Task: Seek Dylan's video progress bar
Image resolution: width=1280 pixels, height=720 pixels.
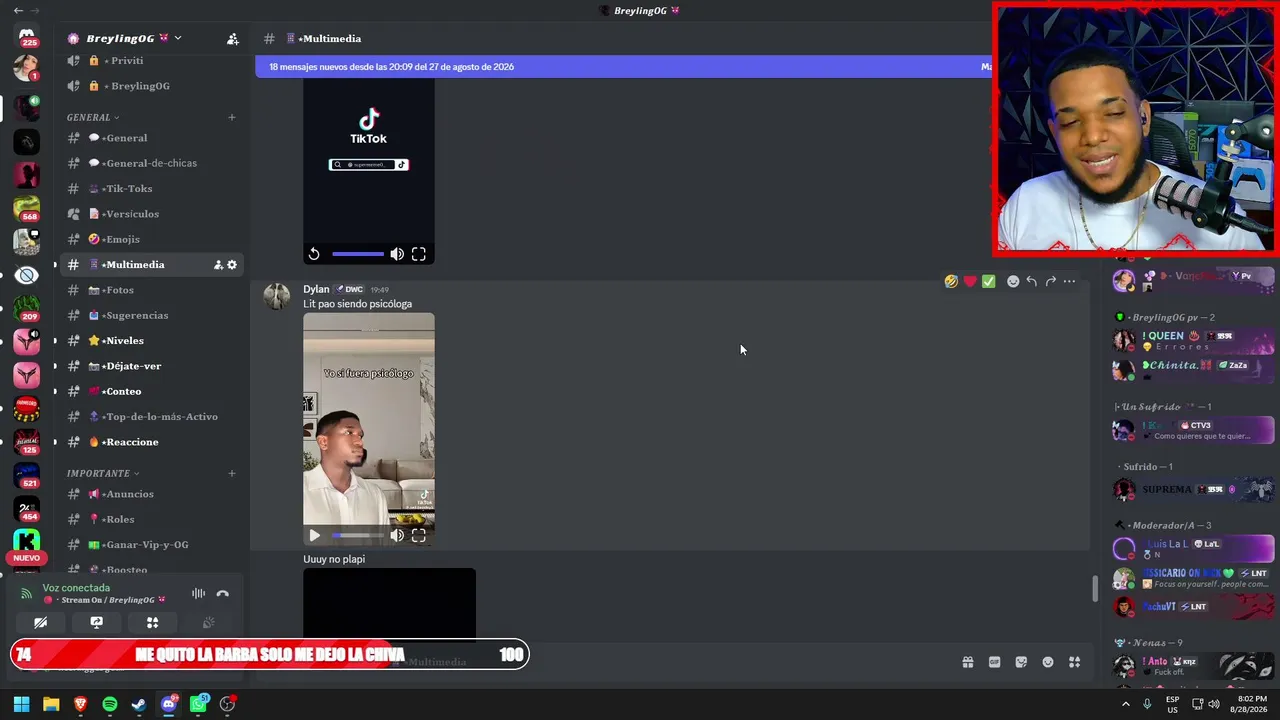Action: 358,536
